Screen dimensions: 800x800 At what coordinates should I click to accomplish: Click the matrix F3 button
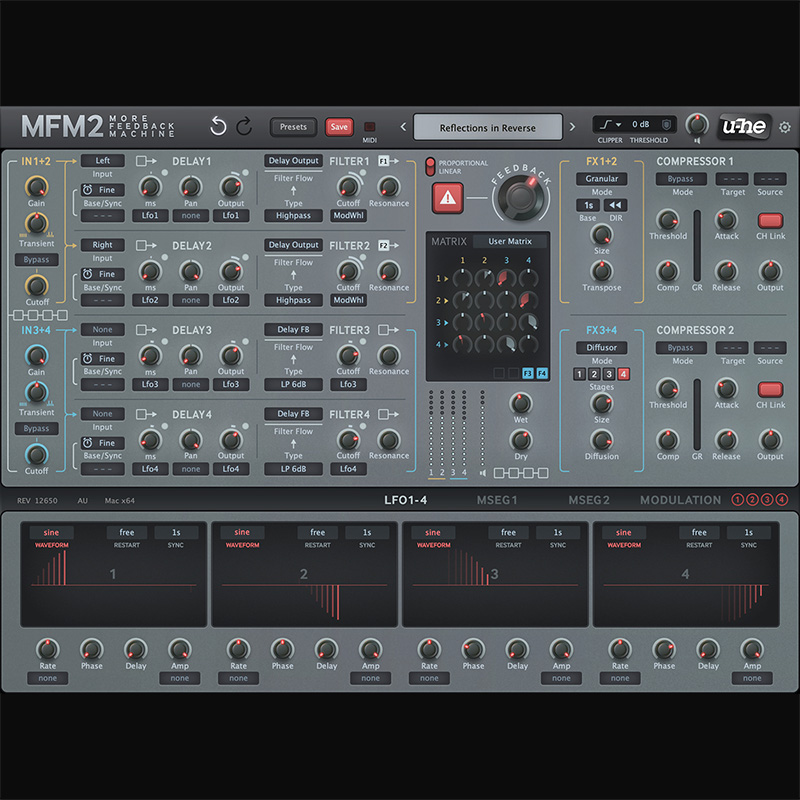click(x=528, y=373)
